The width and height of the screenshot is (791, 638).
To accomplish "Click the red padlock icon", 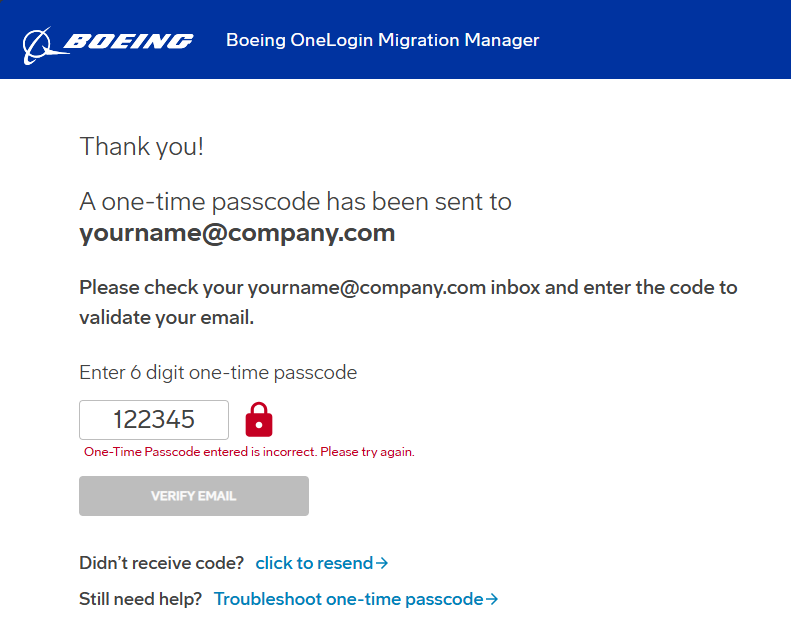I will click(259, 419).
